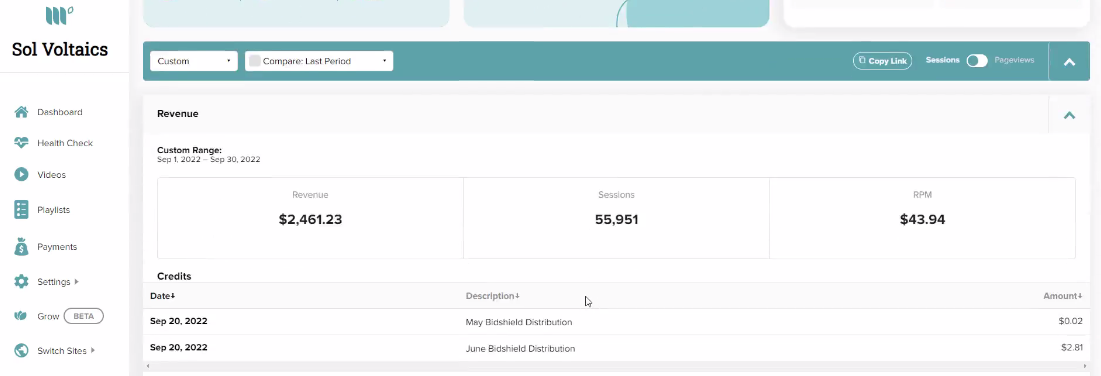Click the Grow lotus icon
The height and width of the screenshot is (376, 1101).
click(21, 316)
